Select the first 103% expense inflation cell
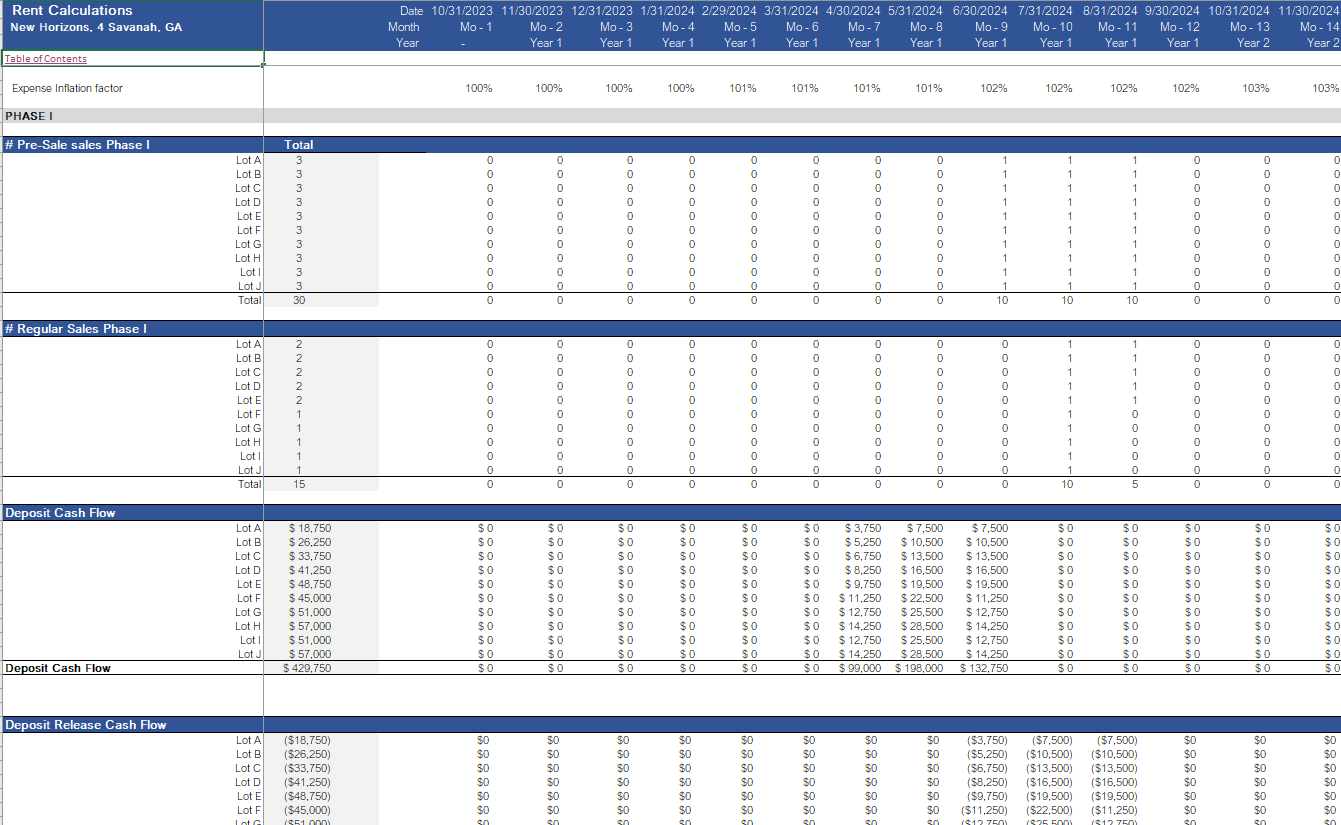 point(1255,88)
